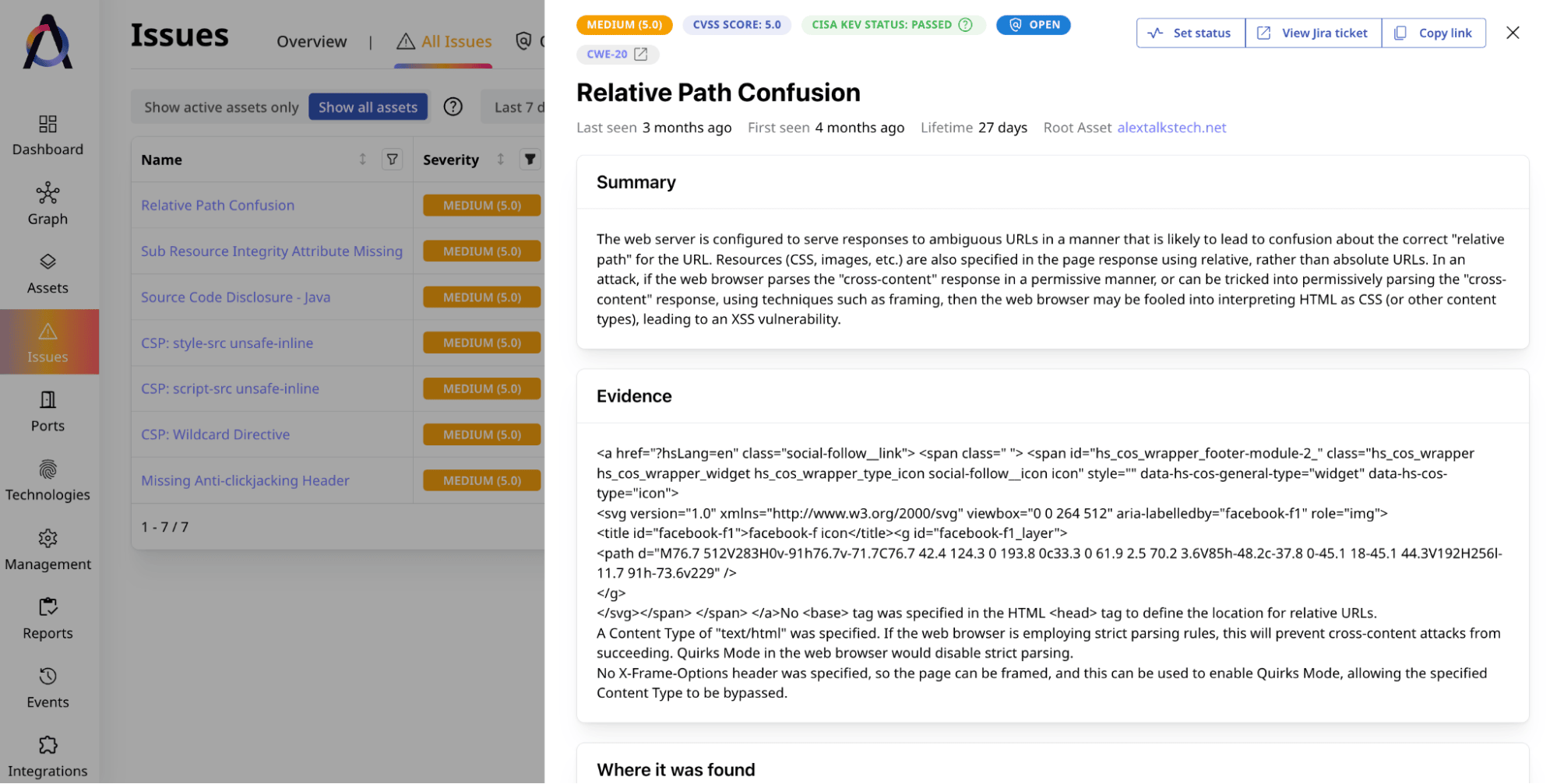Select Show all assets toggle
Viewport: 1557px width, 784px height.
point(368,107)
